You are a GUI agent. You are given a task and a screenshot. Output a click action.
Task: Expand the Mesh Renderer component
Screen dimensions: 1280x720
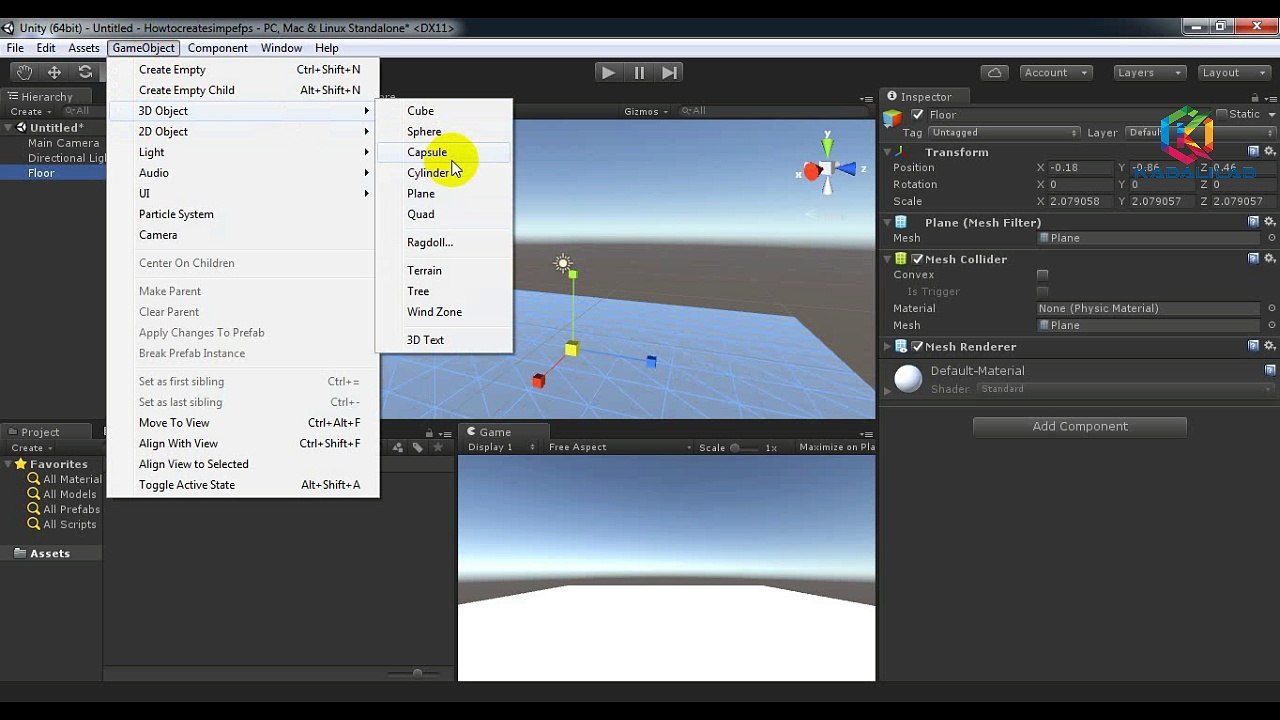(x=888, y=347)
